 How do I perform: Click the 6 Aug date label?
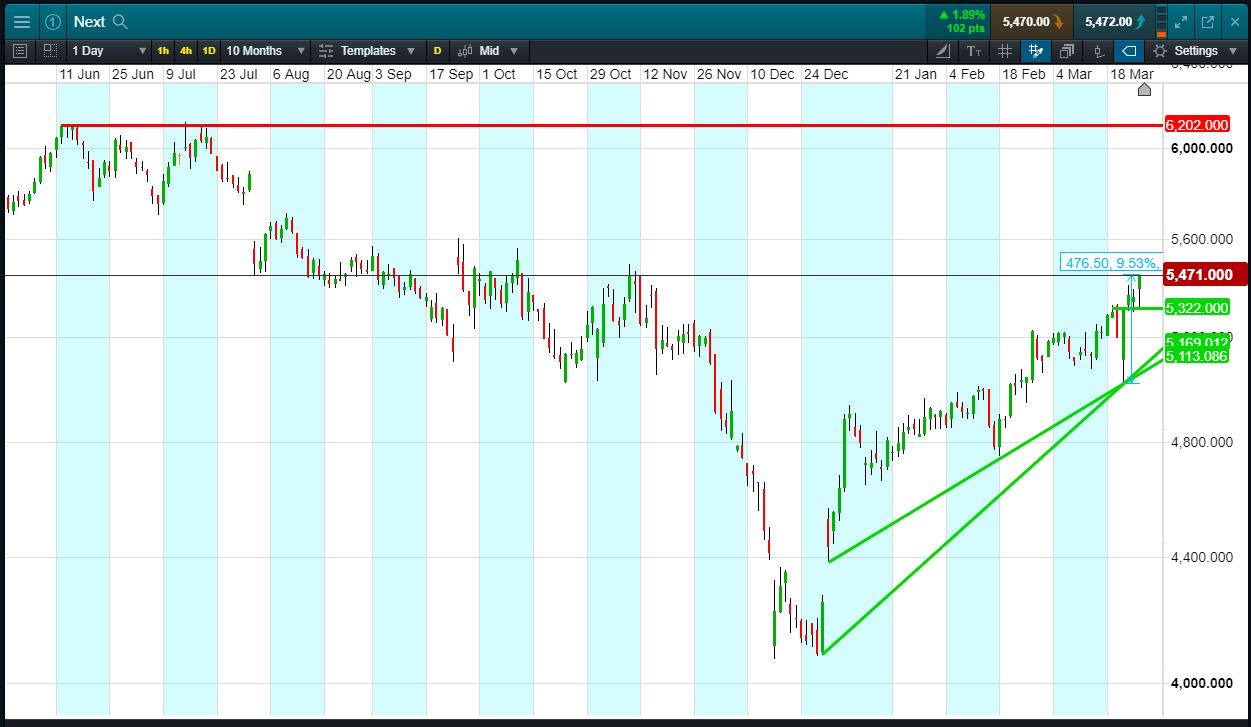pyautogui.click(x=291, y=74)
